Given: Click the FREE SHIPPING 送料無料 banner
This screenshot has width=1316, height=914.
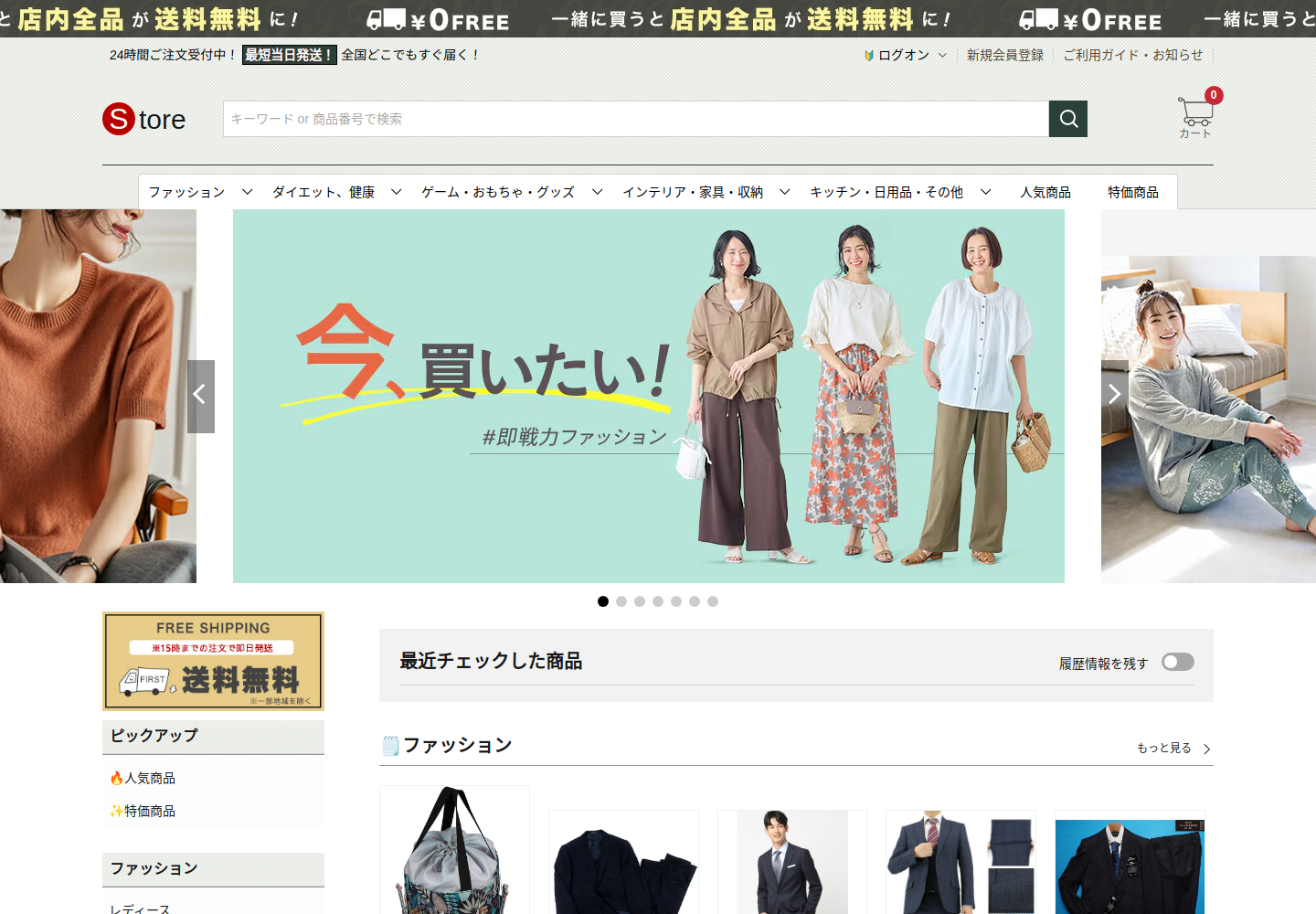Looking at the screenshot, I should 213,661.
